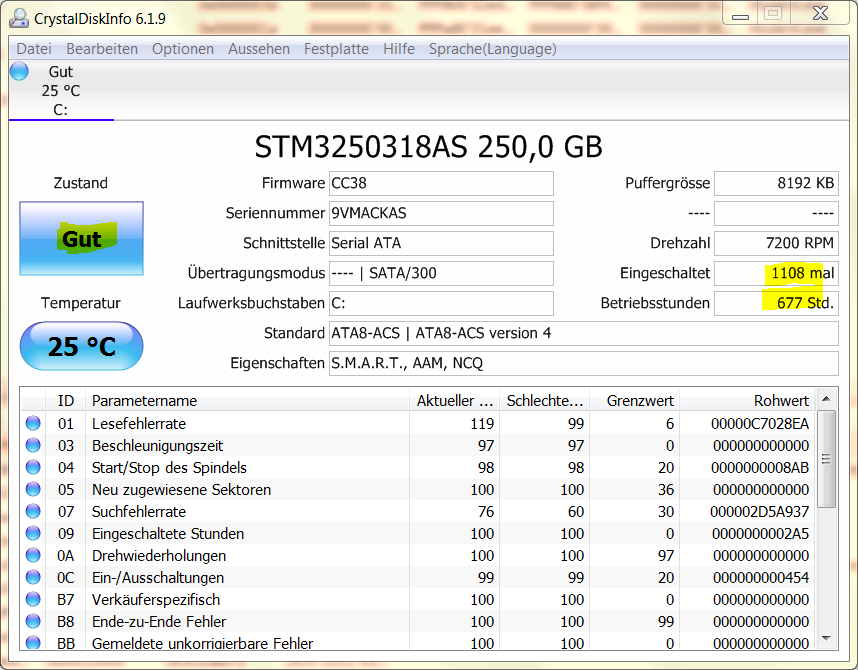Click the Gut health status button
This screenshot has width=858, height=670.
click(82, 239)
